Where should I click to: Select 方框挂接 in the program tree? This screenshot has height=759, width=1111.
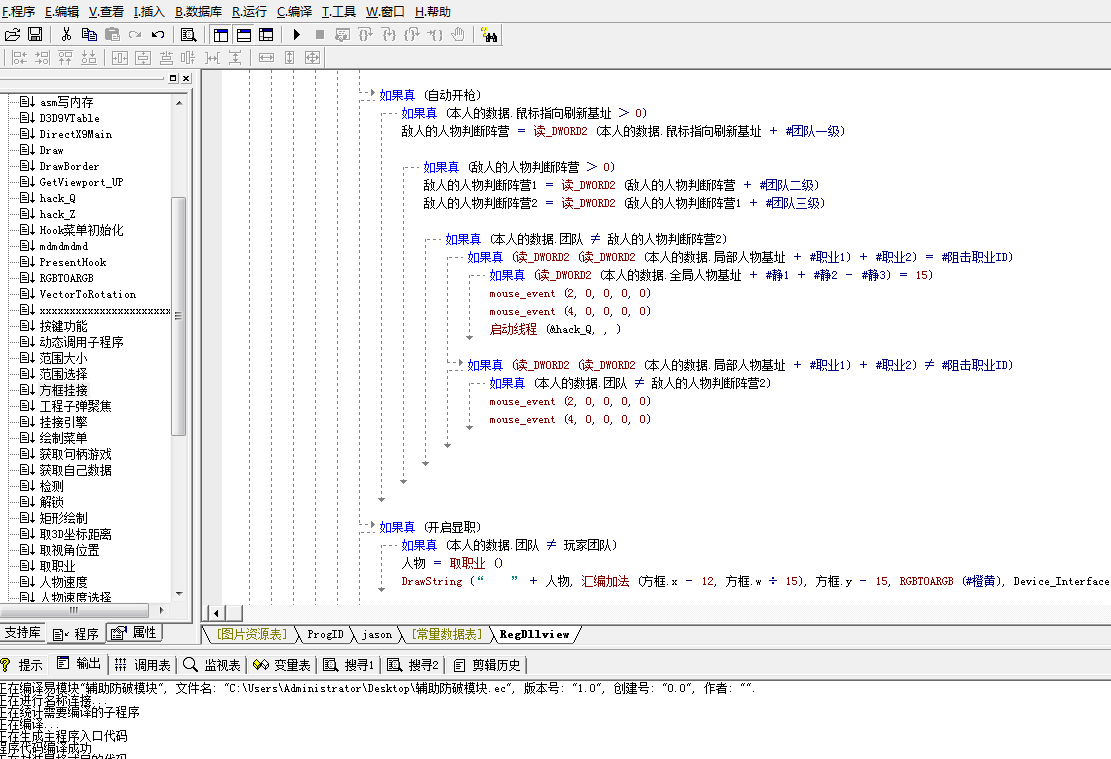coord(64,390)
